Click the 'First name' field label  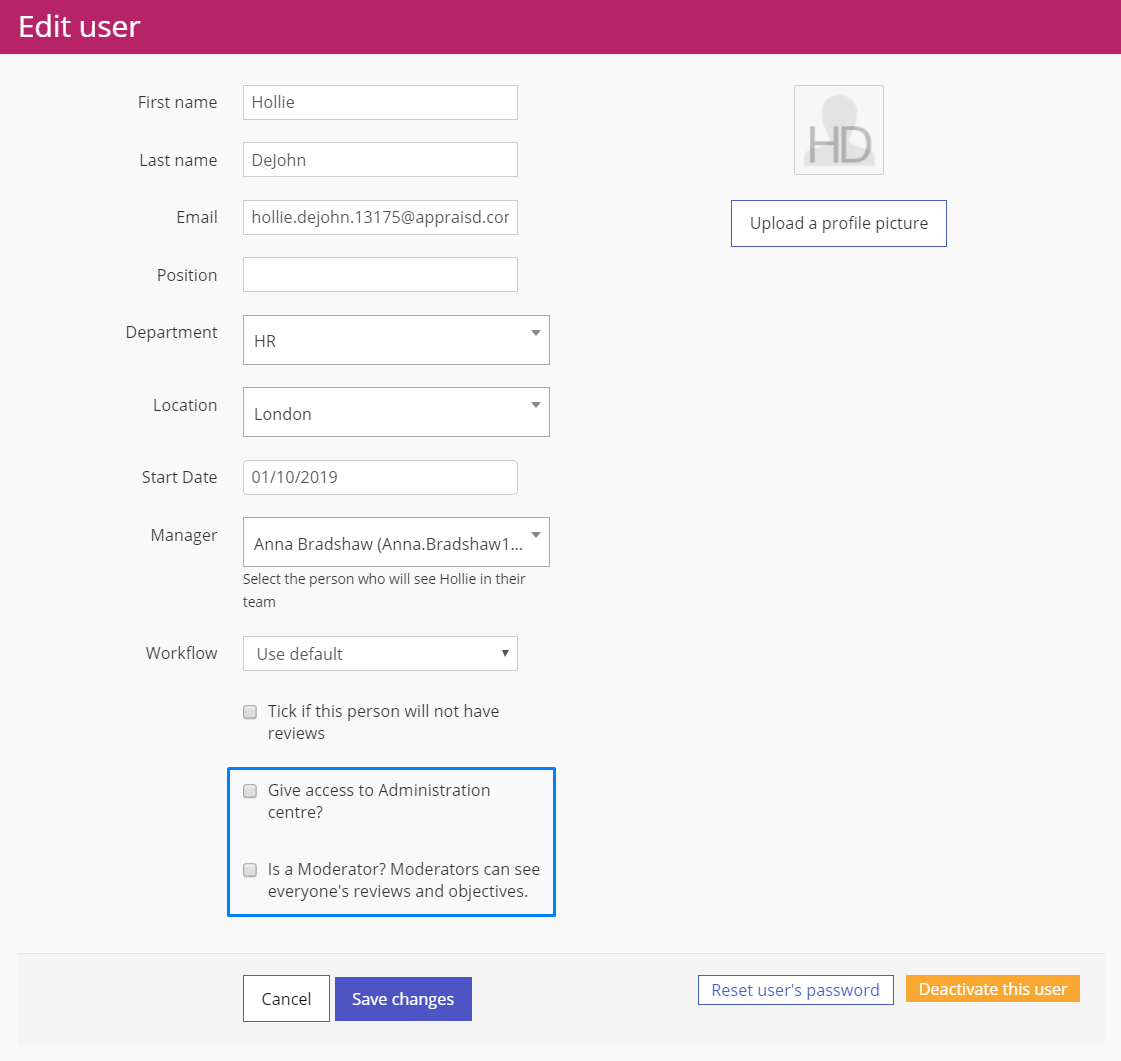pos(177,102)
